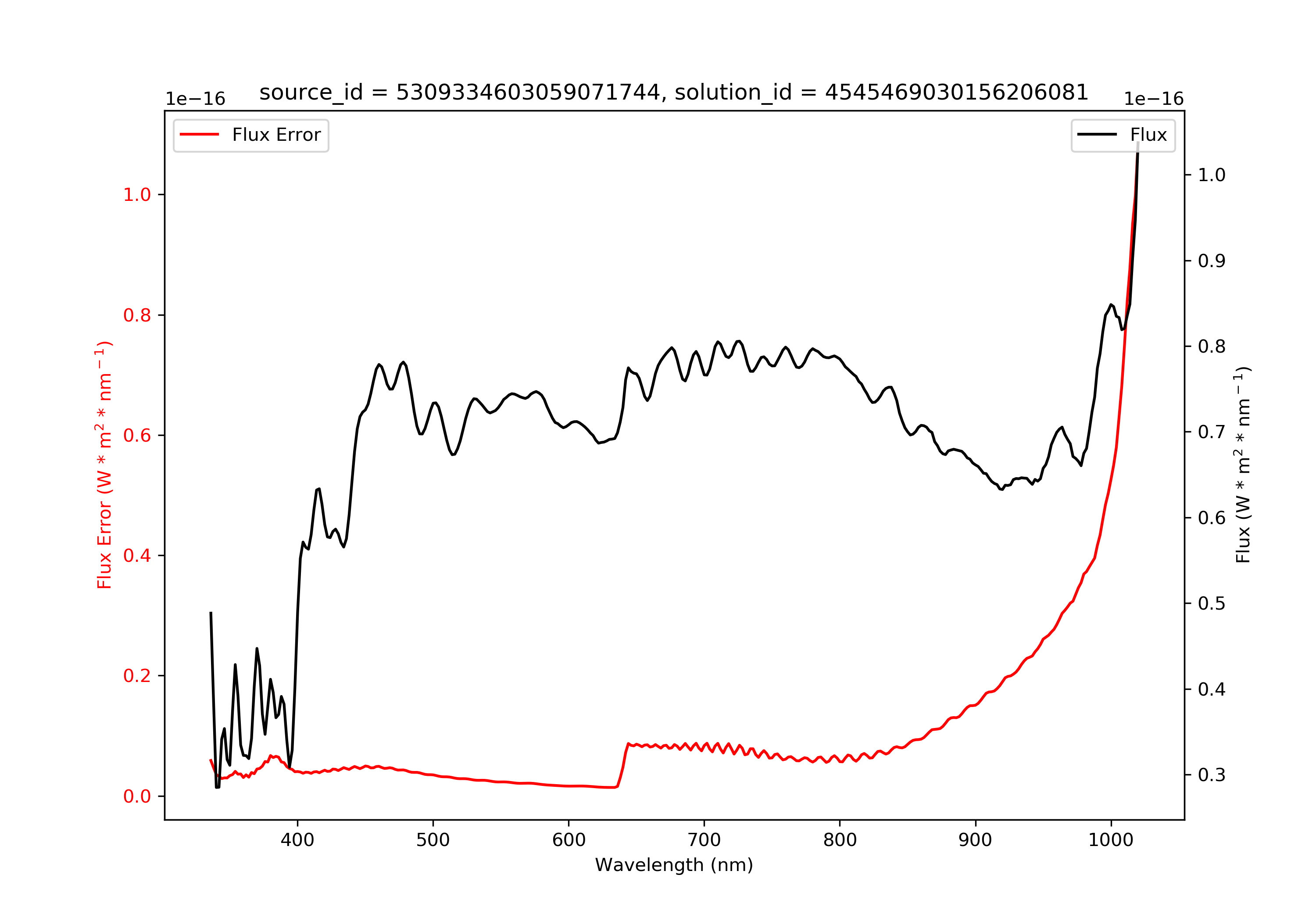The width and height of the screenshot is (1316, 921).
Task: Click the red 0.0 tick on left axis
Action: pyautogui.click(x=137, y=796)
